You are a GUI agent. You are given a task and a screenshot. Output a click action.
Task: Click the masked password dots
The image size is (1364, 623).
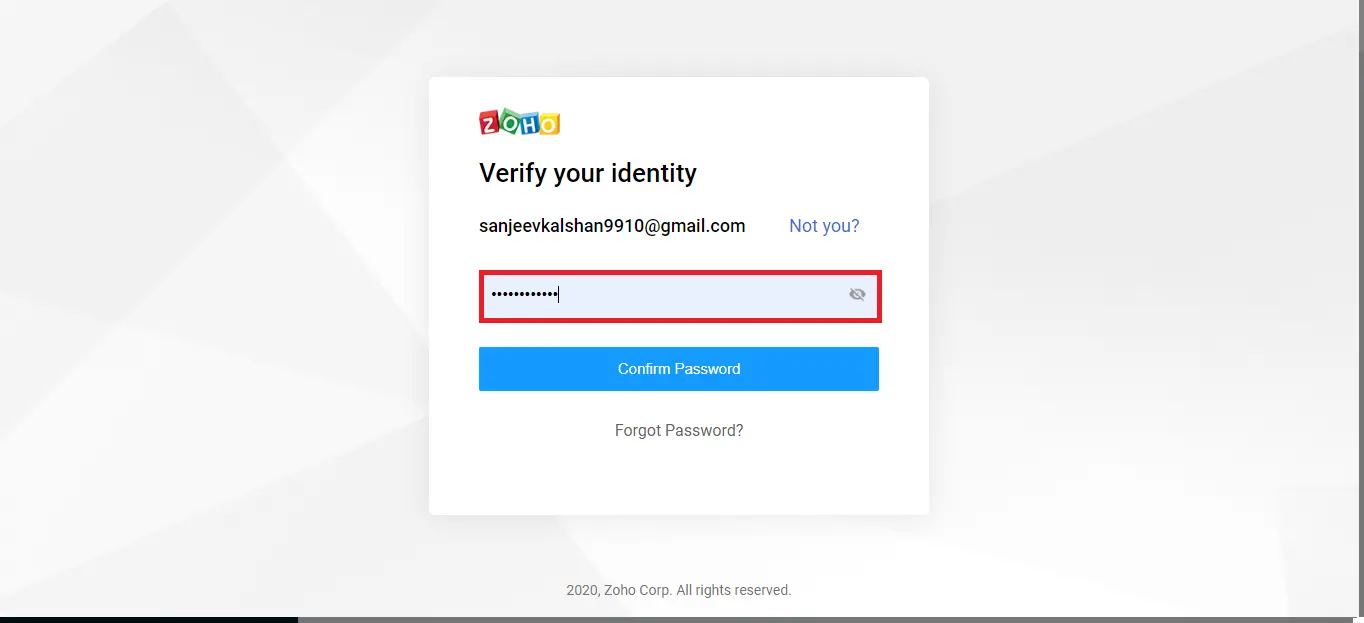tap(523, 294)
